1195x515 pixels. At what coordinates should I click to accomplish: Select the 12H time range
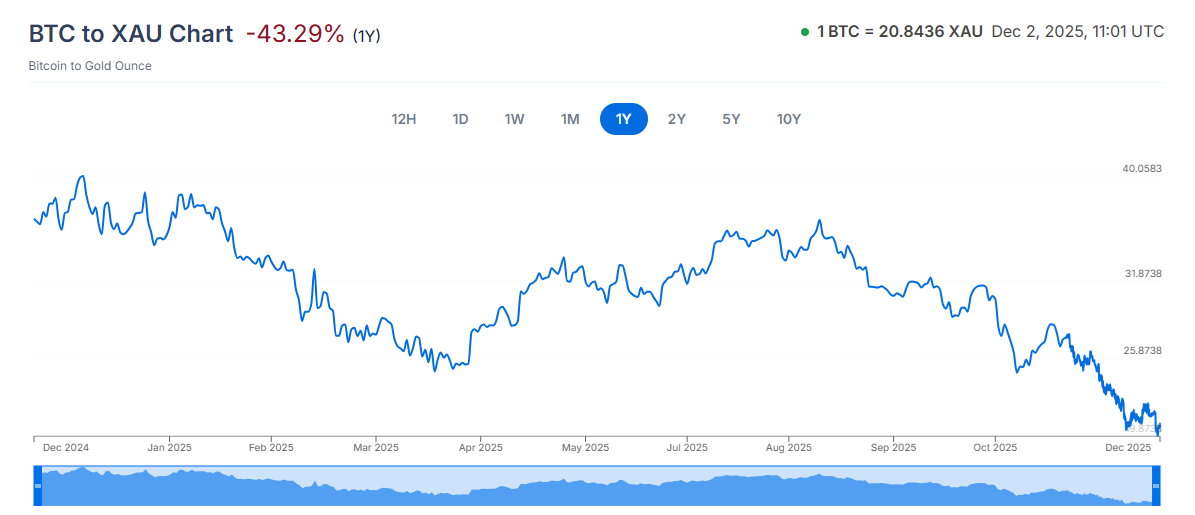tap(403, 119)
